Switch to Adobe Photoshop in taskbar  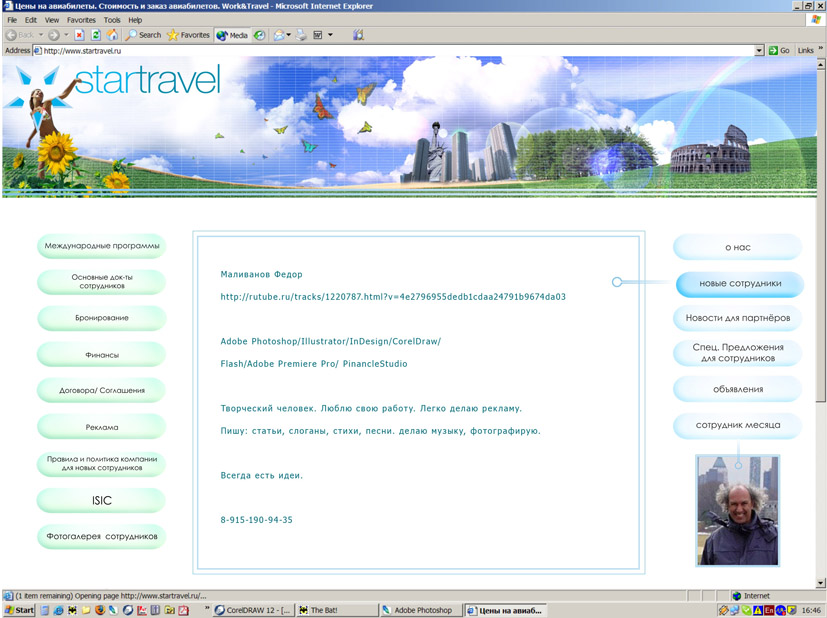(422, 610)
